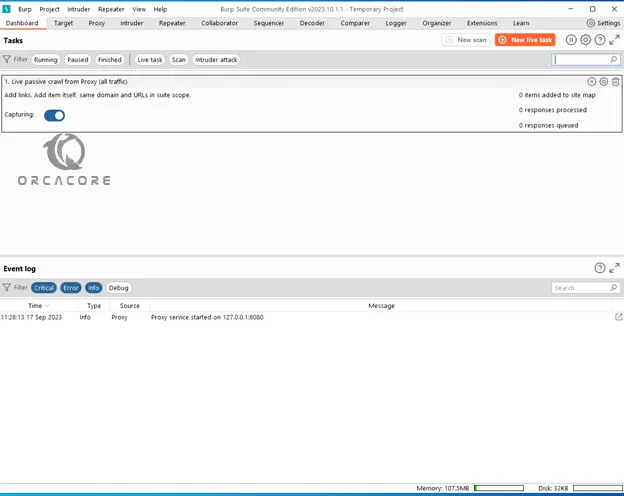Click the live passive crawl task title
Image resolution: width=624 pixels, height=496 pixels.
click(x=66, y=82)
